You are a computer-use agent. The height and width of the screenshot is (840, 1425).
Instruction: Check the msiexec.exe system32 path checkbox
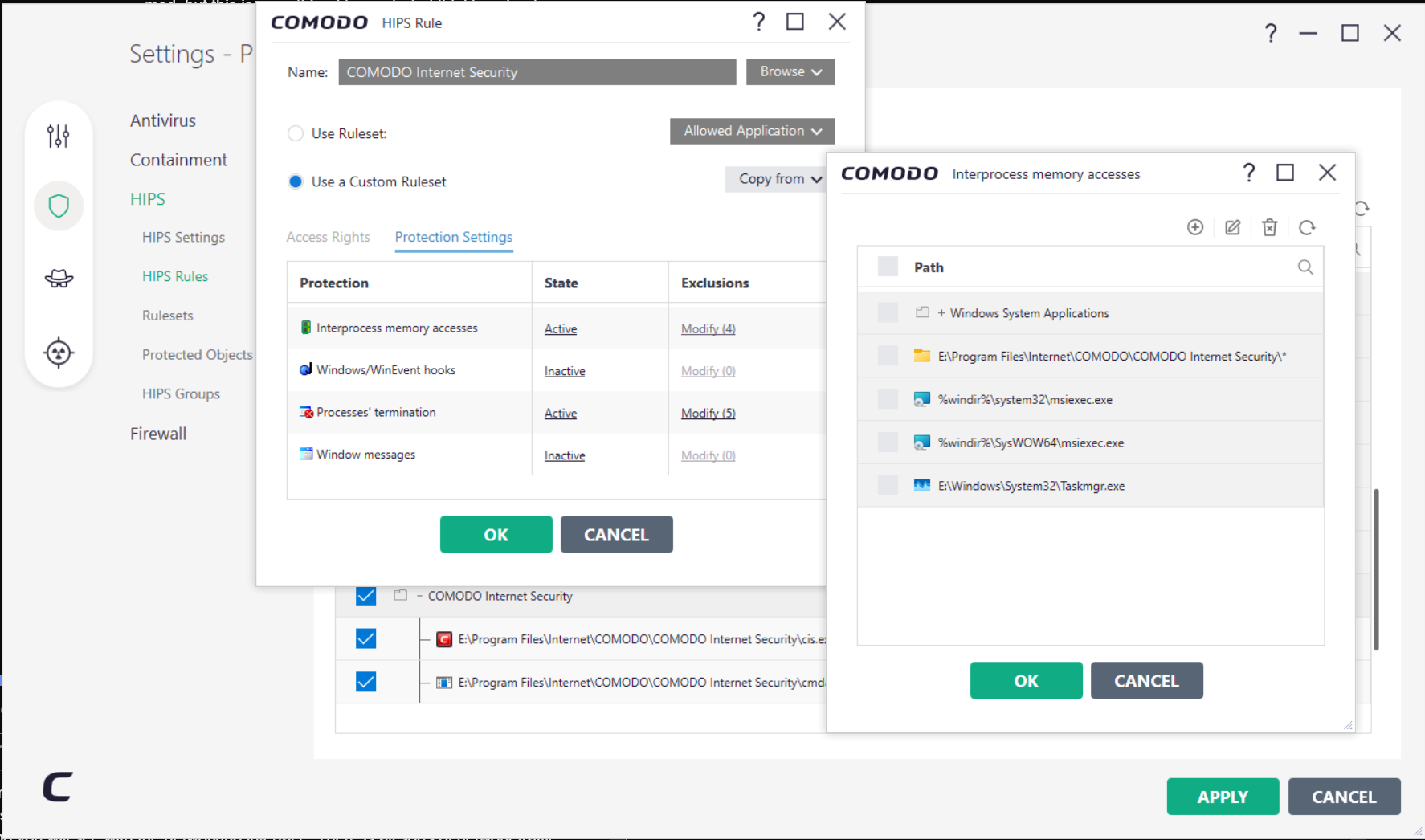pos(888,399)
